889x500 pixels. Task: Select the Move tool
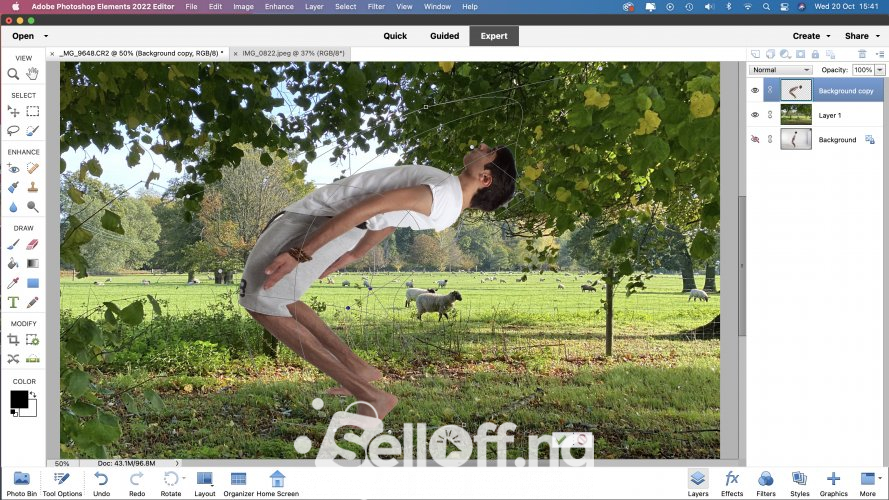13,111
